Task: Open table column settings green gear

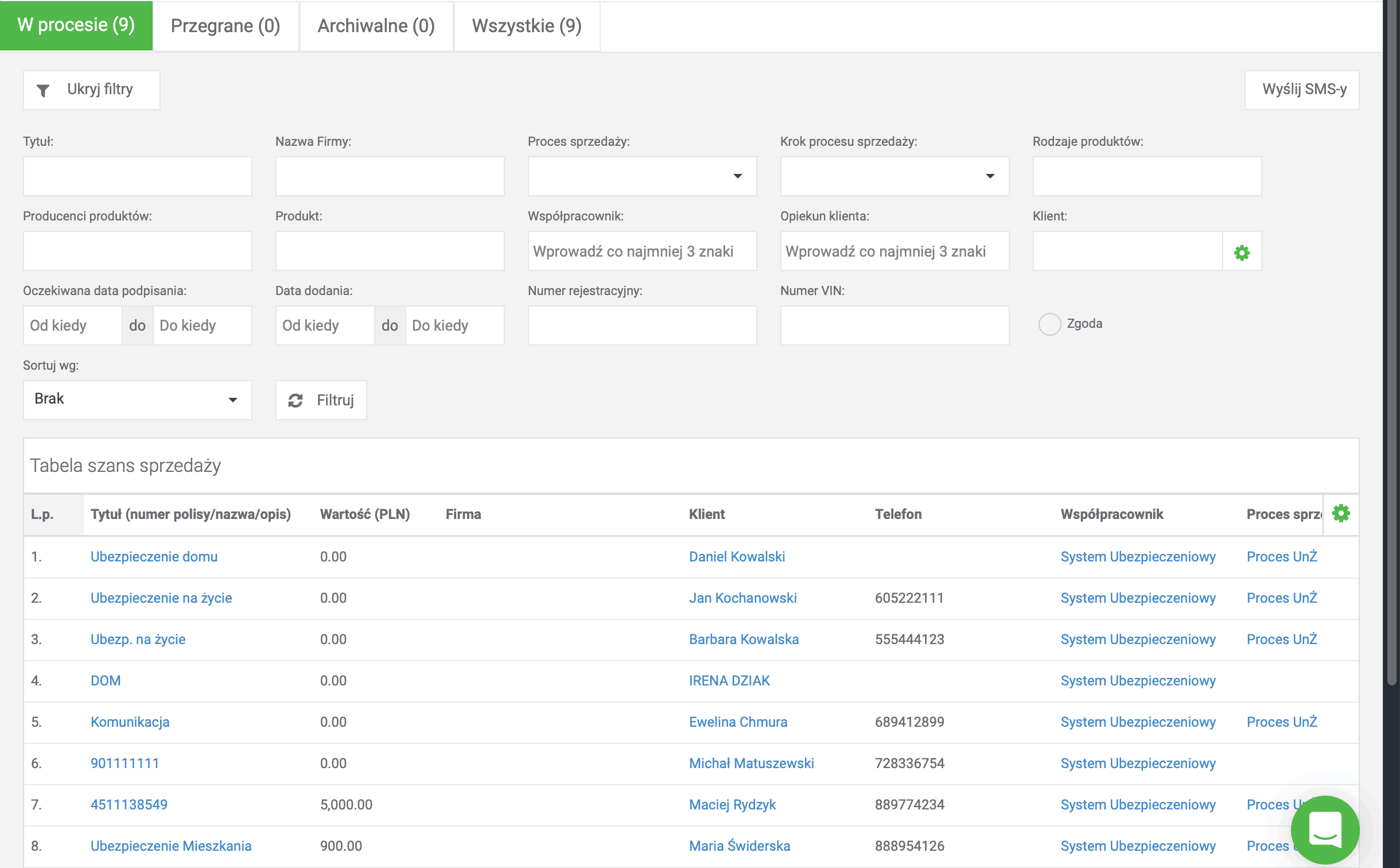Action: pos(1341,513)
